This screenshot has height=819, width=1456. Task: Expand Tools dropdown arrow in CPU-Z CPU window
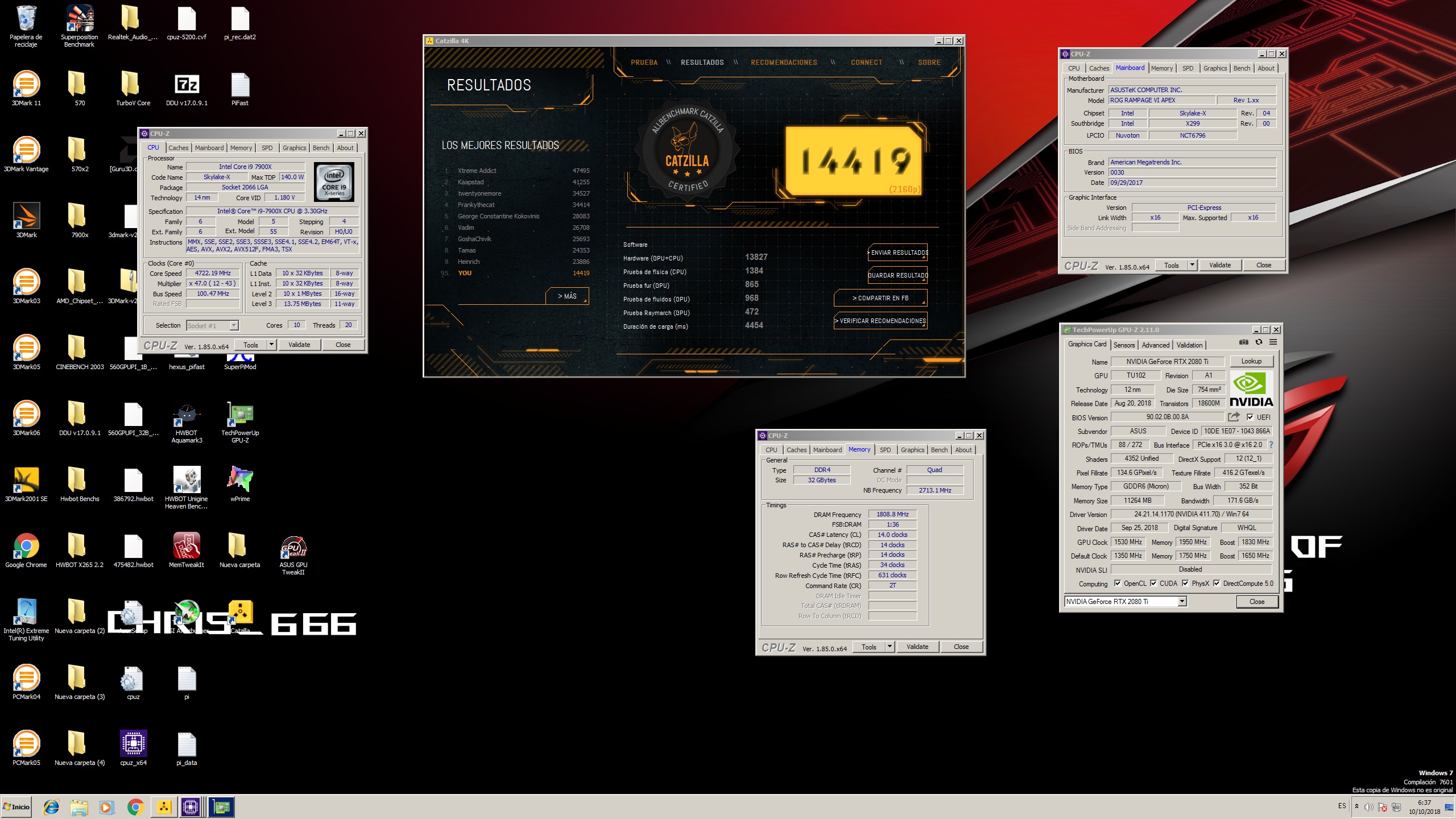coord(272,345)
